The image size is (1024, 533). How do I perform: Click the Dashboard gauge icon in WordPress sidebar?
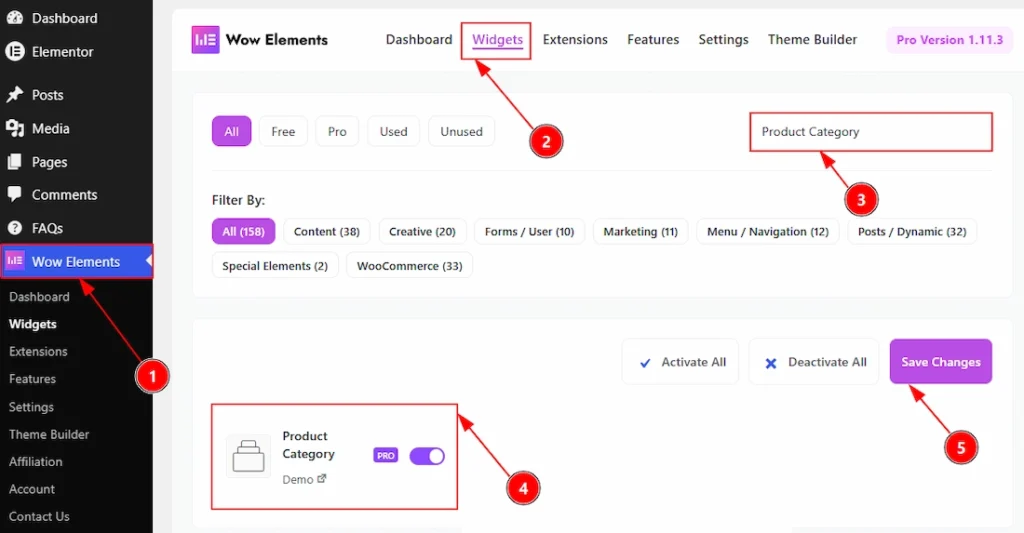15,18
